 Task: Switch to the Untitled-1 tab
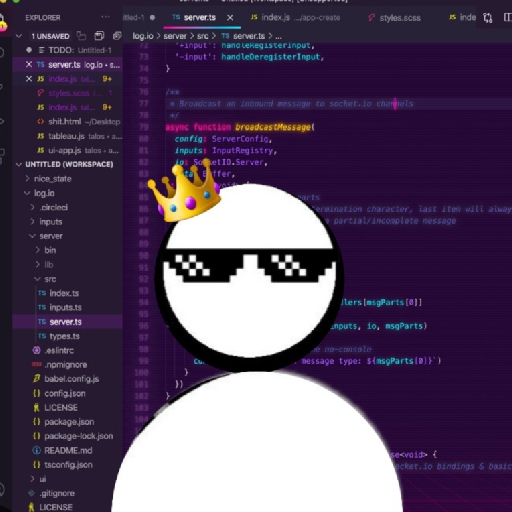click(138, 17)
